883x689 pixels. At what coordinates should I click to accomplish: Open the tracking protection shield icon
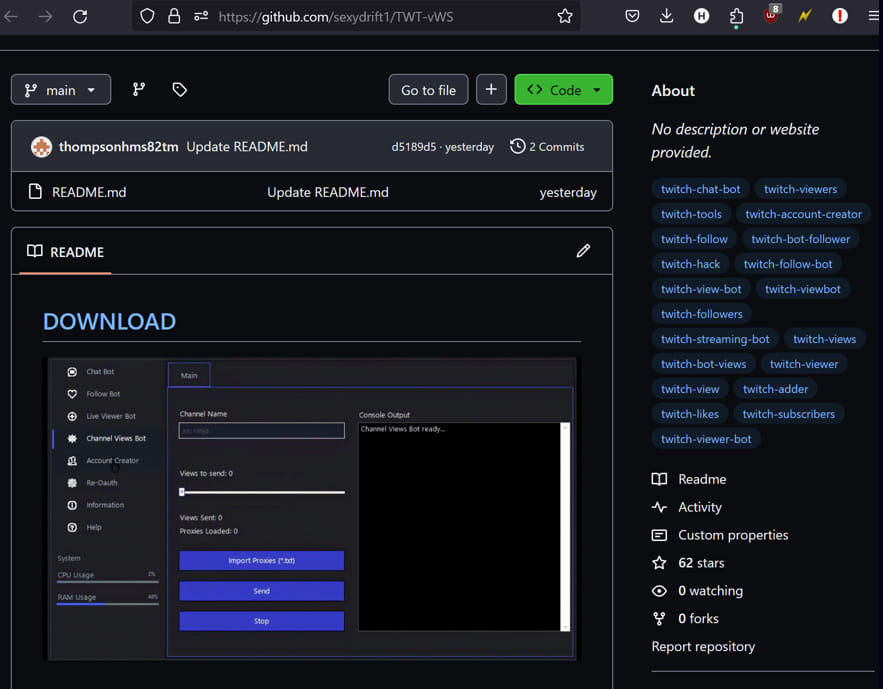click(147, 16)
